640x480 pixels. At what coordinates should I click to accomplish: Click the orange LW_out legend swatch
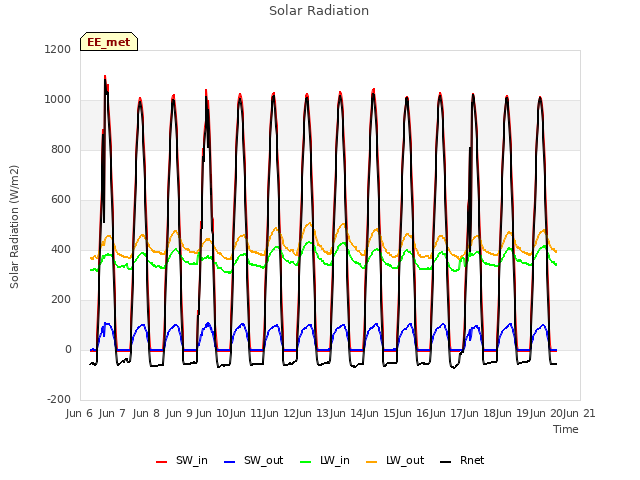[x=372, y=462]
